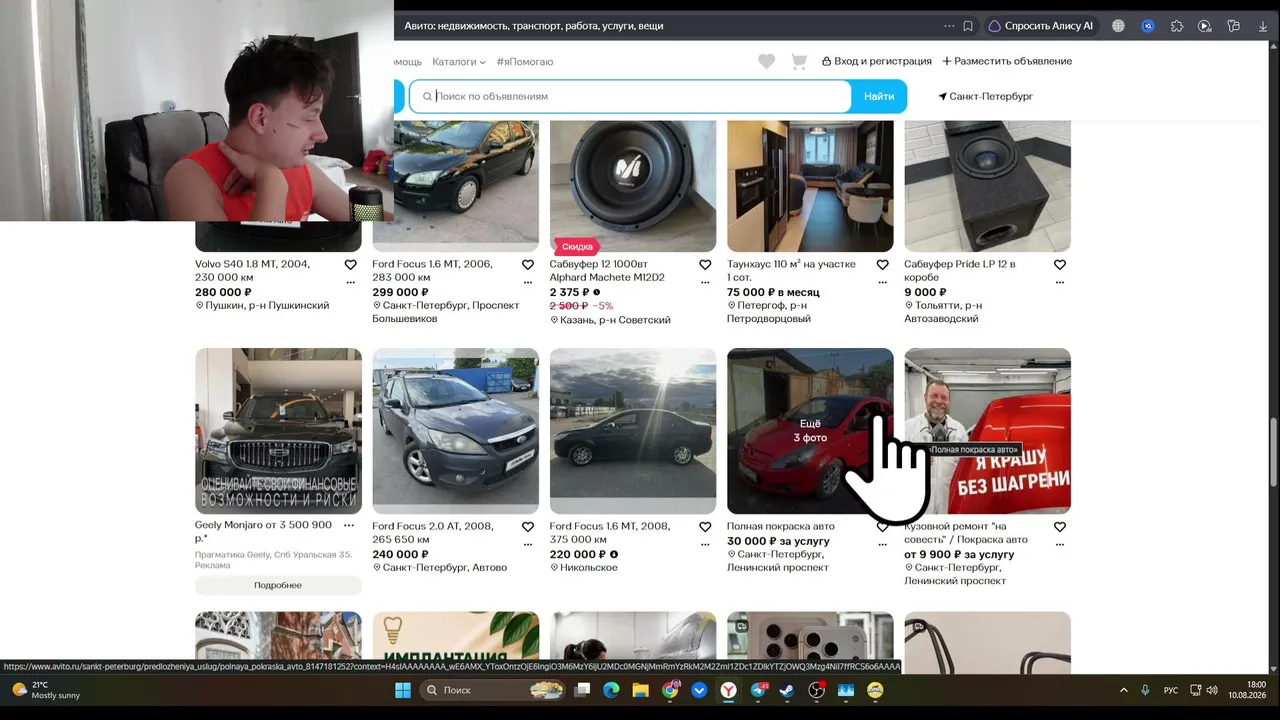Switch the РУС keyboard language indicator
1280x720 pixels.
[x=1171, y=690]
